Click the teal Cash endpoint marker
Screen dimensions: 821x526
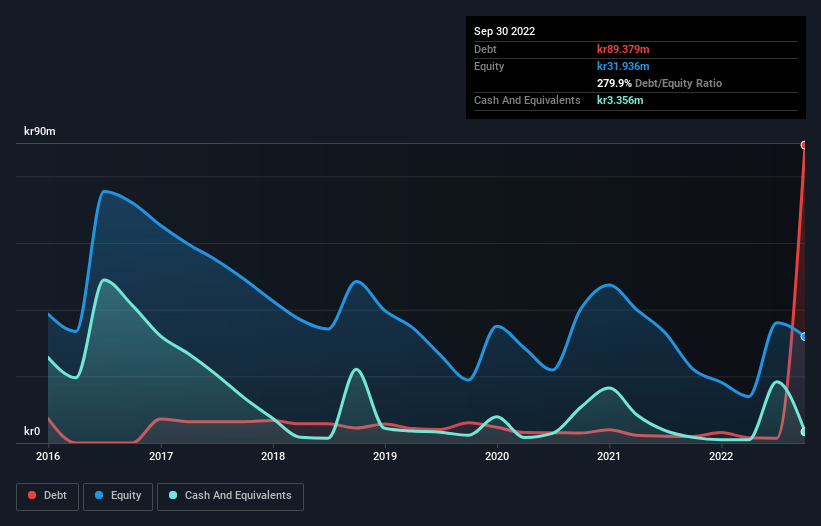tap(804, 432)
